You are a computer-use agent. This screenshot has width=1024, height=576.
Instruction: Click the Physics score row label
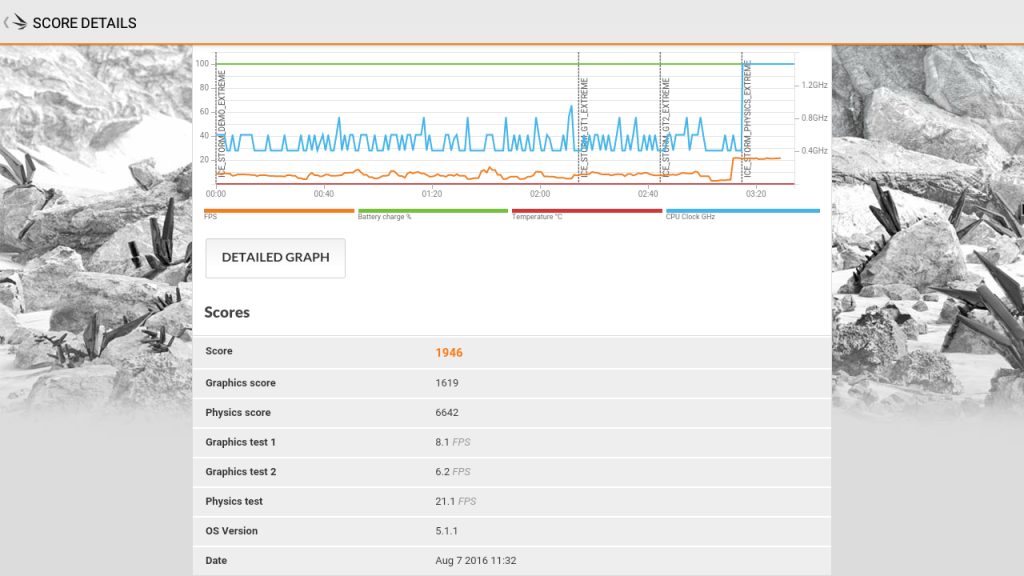tap(238, 413)
